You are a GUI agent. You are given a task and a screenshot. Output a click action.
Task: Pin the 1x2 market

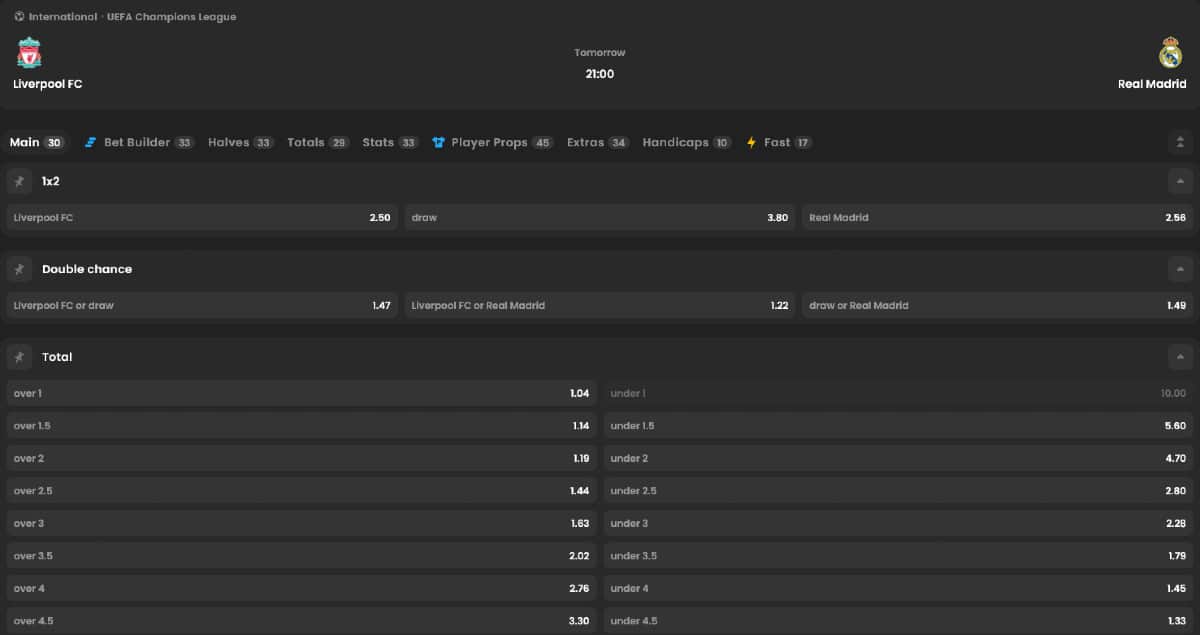[19, 181]
